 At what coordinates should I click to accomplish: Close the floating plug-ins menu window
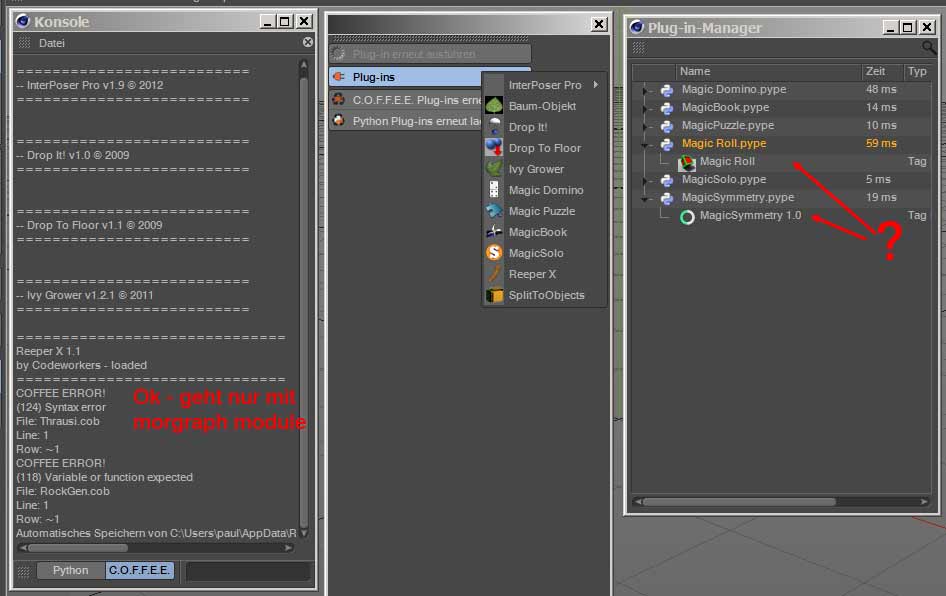598,24
